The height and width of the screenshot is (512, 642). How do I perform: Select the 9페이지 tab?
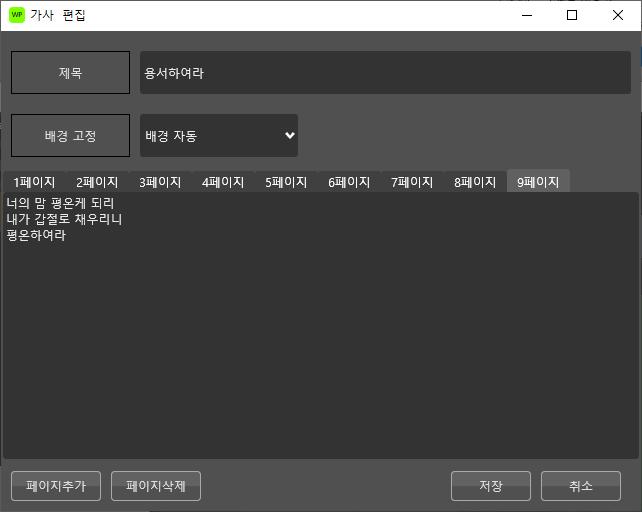[x=538, y=181]
